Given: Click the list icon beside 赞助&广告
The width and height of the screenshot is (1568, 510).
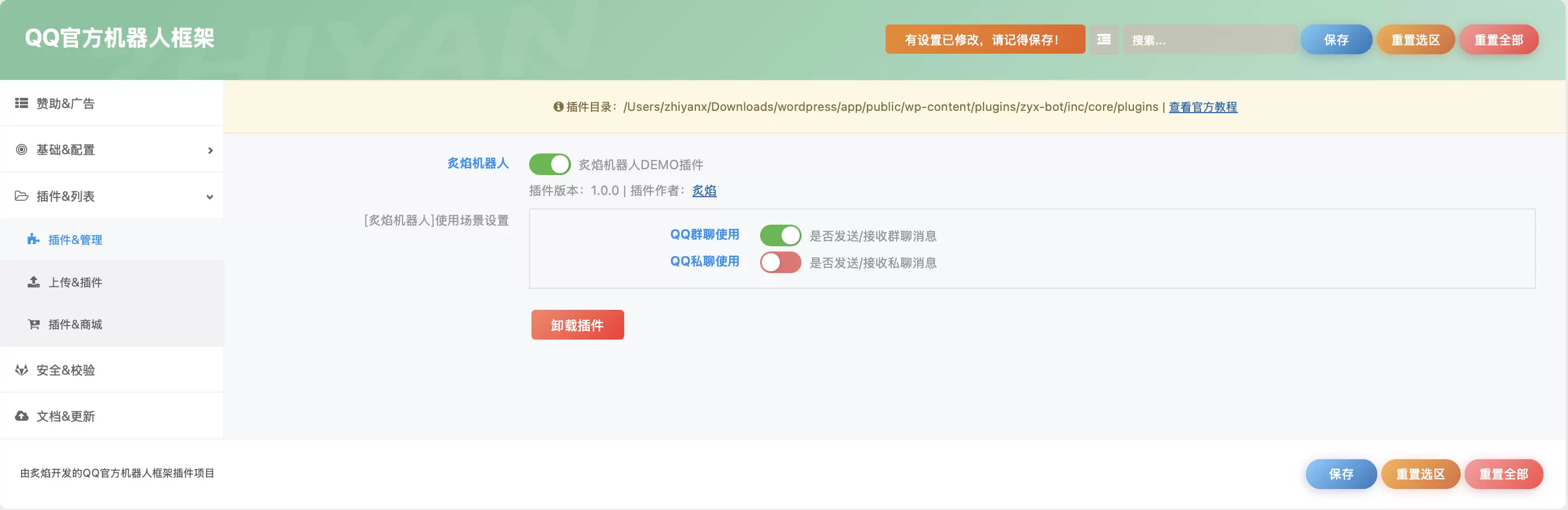Looking at the screenshot, I should click(x=22, y=103).
